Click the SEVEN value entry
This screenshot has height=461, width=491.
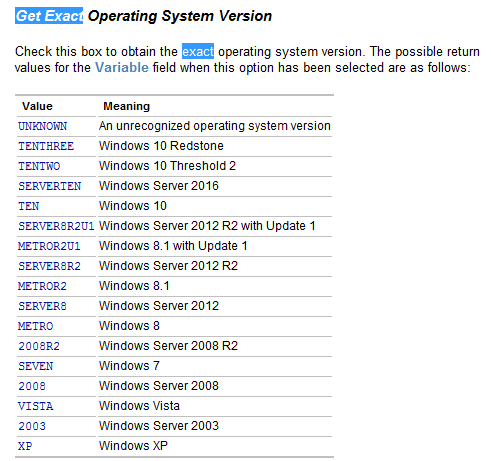pos(36,366)
